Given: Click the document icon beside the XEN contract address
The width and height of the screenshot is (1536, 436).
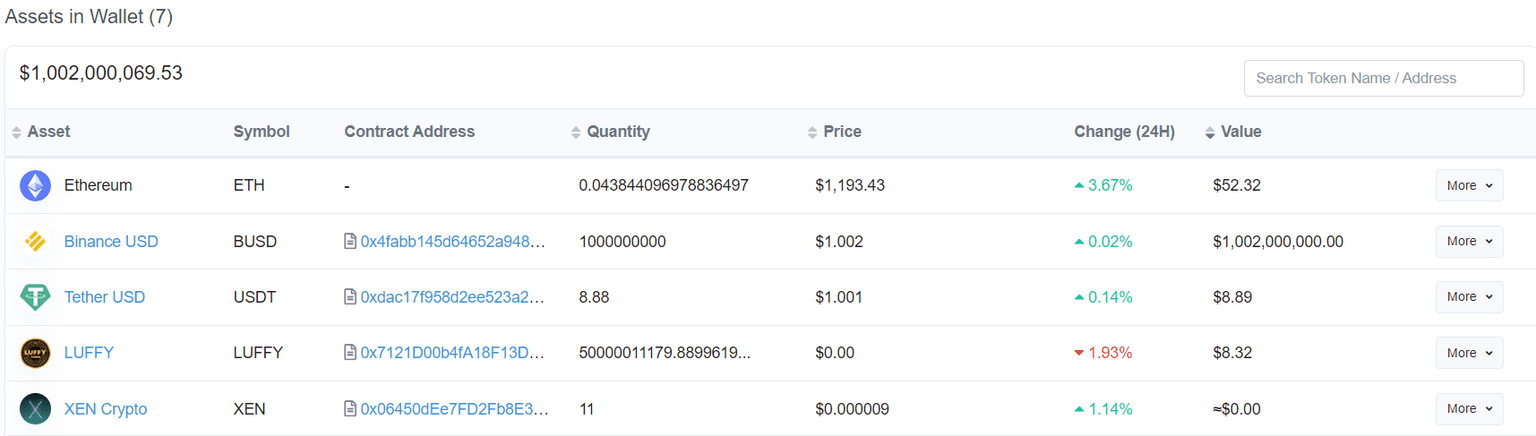Looking at the screenshot, I should coord(350,409).
